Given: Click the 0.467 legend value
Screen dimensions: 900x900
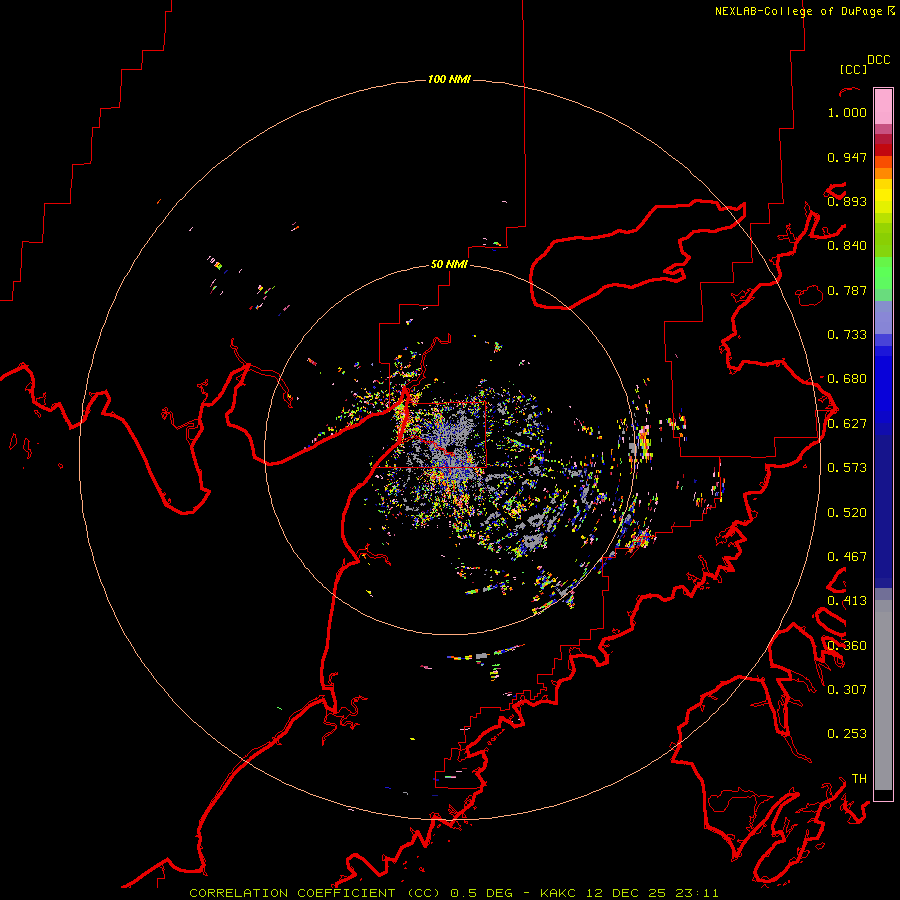Looking at the screenshot, I should point(847,557).
